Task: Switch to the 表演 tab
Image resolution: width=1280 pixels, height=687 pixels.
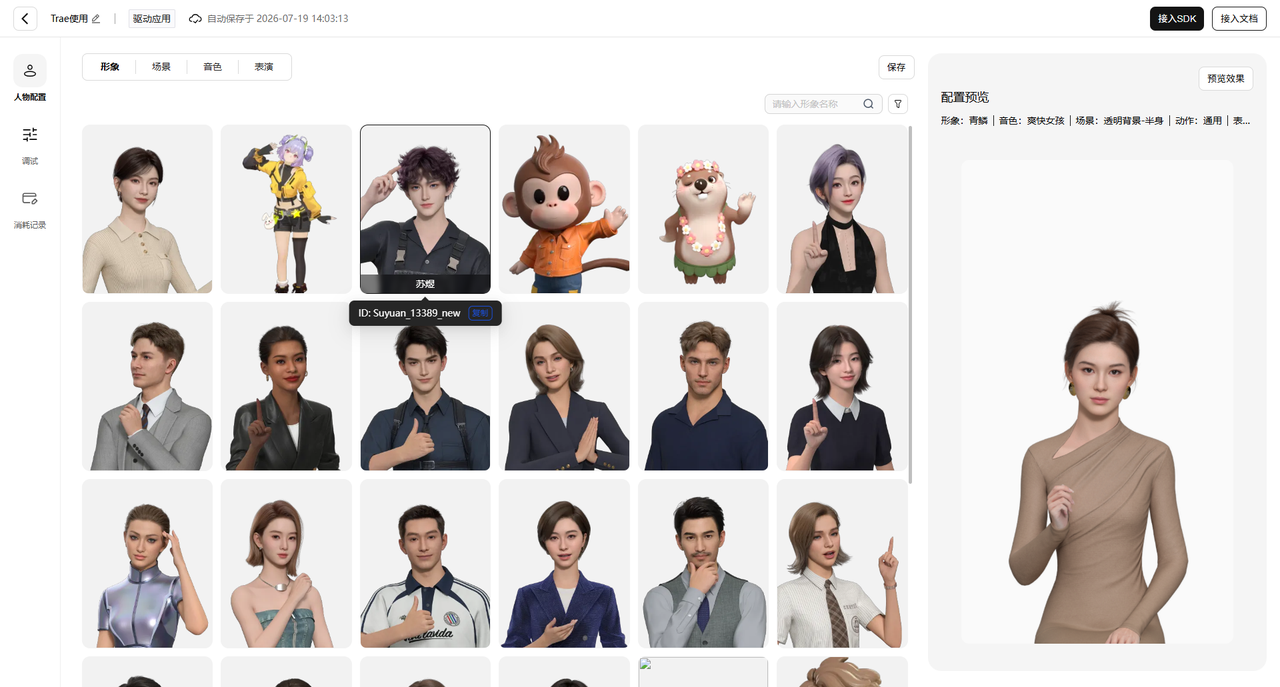Action: (x=264, y=67)
